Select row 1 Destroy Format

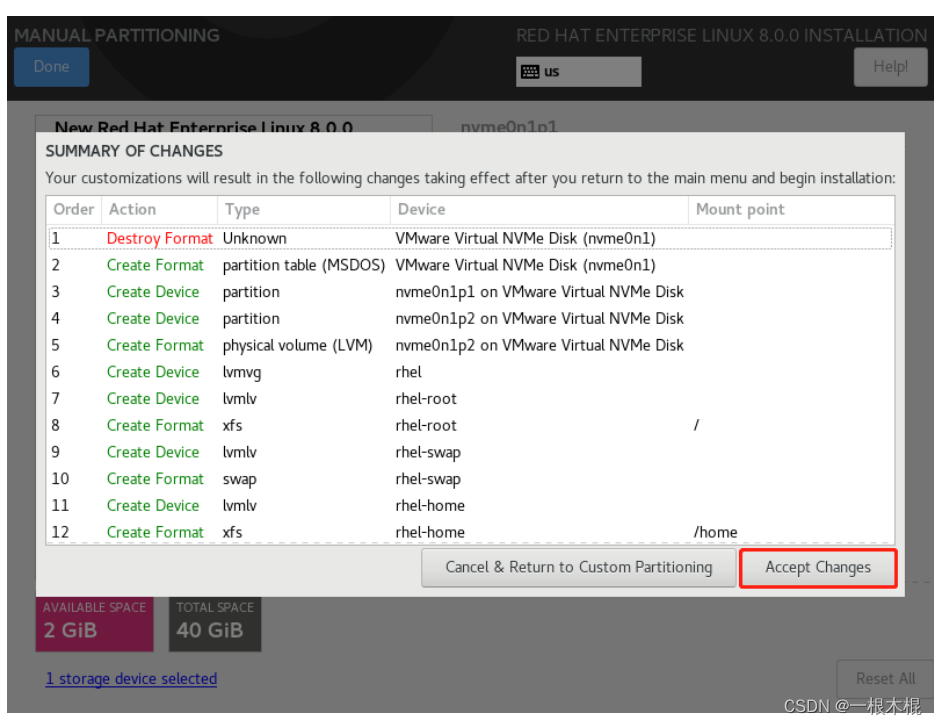[x=470, y=238]
